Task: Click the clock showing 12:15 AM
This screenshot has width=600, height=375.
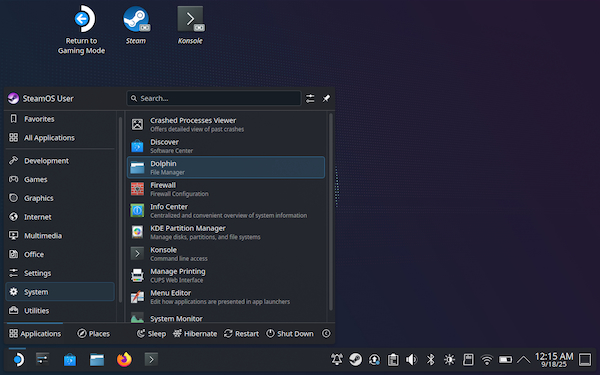Action: (554, 360)
